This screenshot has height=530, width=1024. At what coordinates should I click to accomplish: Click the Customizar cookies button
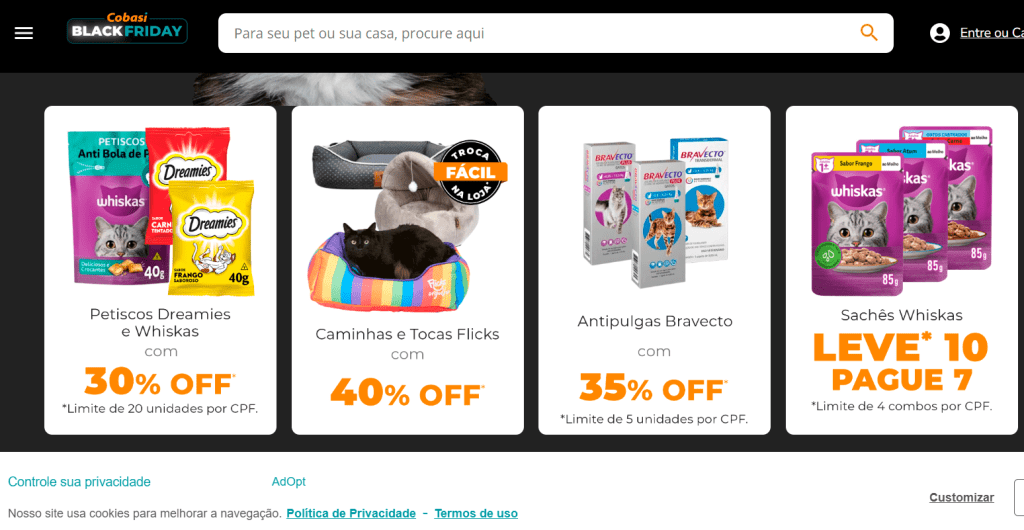tap(961, 497)
